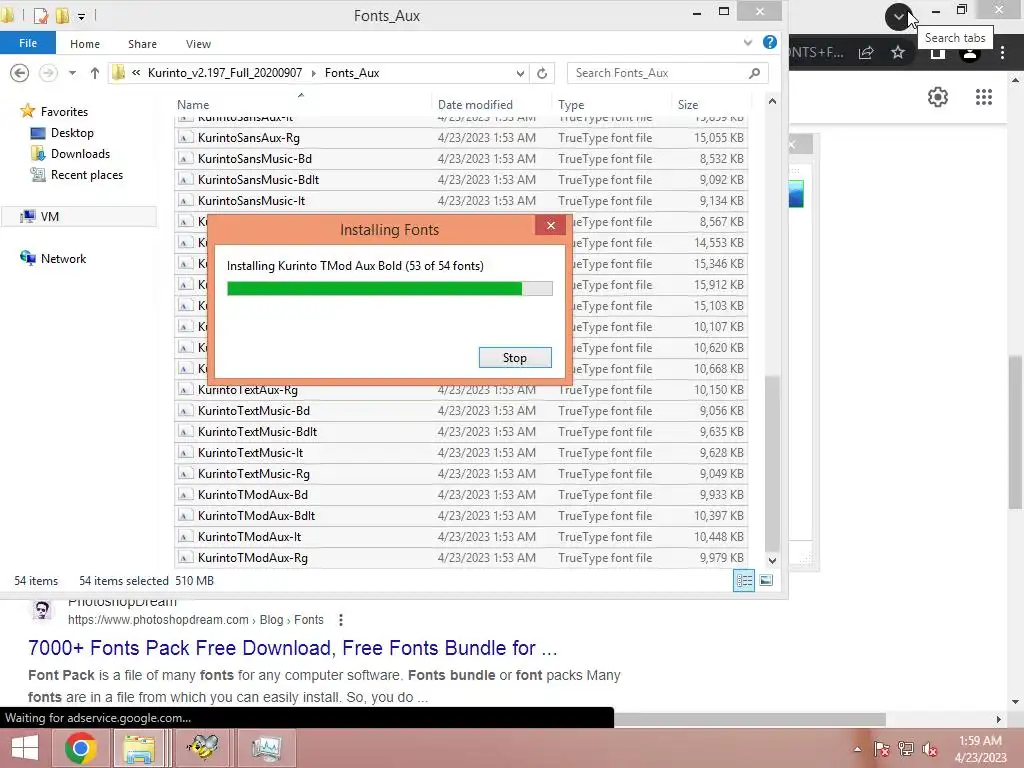Select the KurintoSansMusic-BdIt font file
1024x768 pixels.
(461, 180)
